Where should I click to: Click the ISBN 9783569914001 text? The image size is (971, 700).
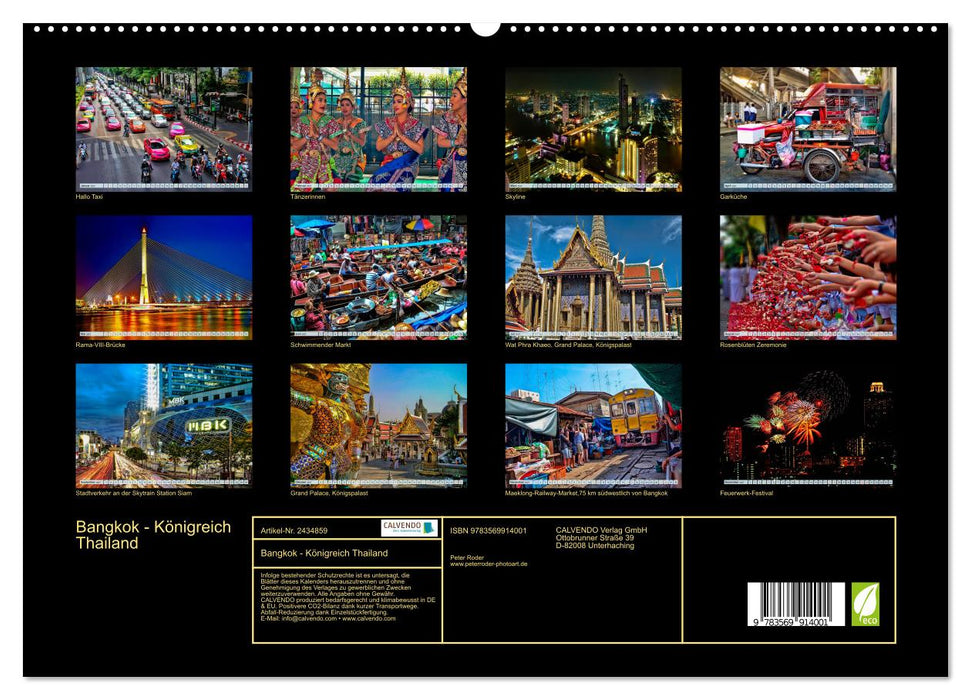(489, 531)
